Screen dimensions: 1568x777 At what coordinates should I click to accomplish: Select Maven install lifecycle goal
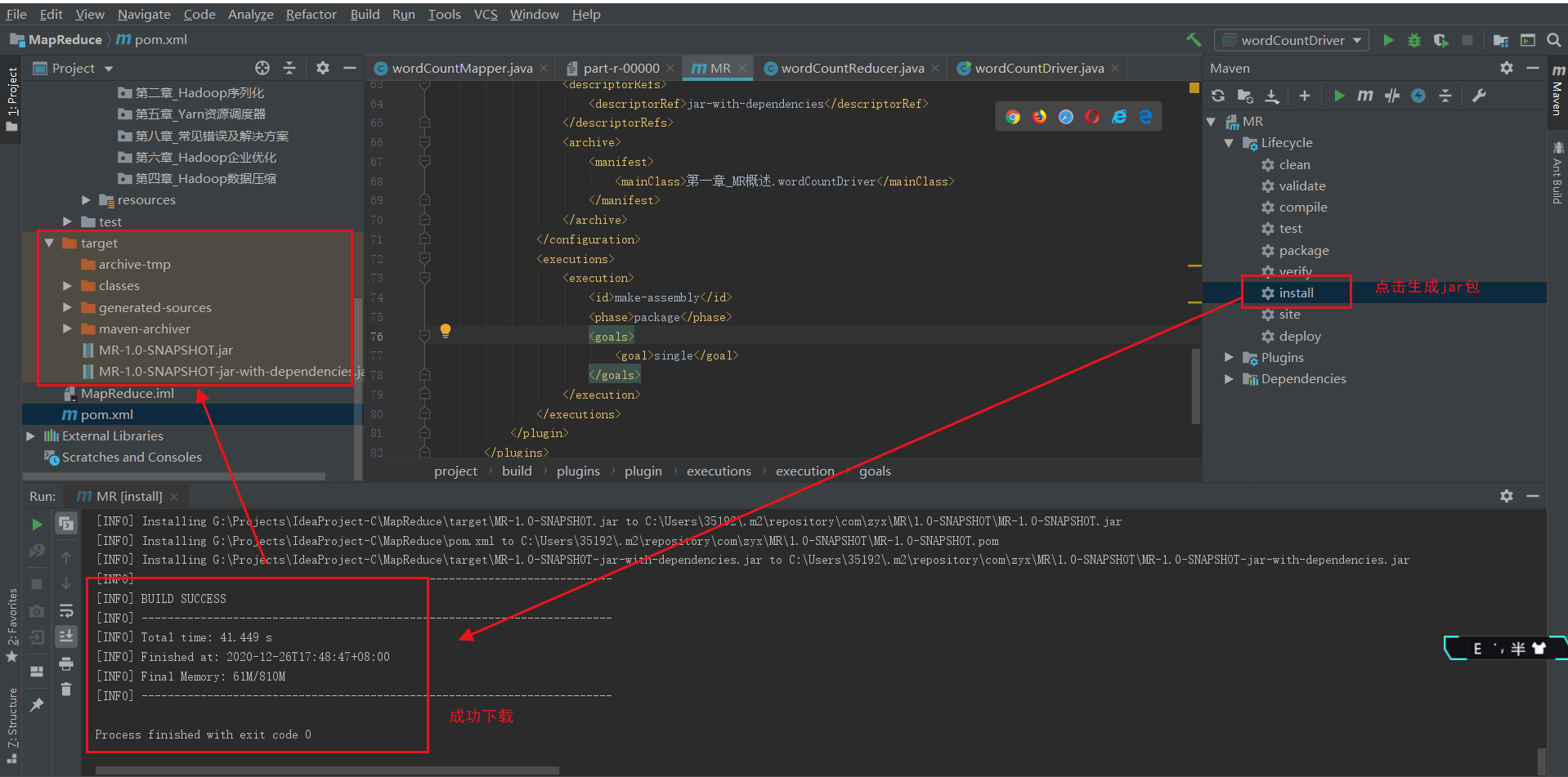click(x=1296, y=292)
